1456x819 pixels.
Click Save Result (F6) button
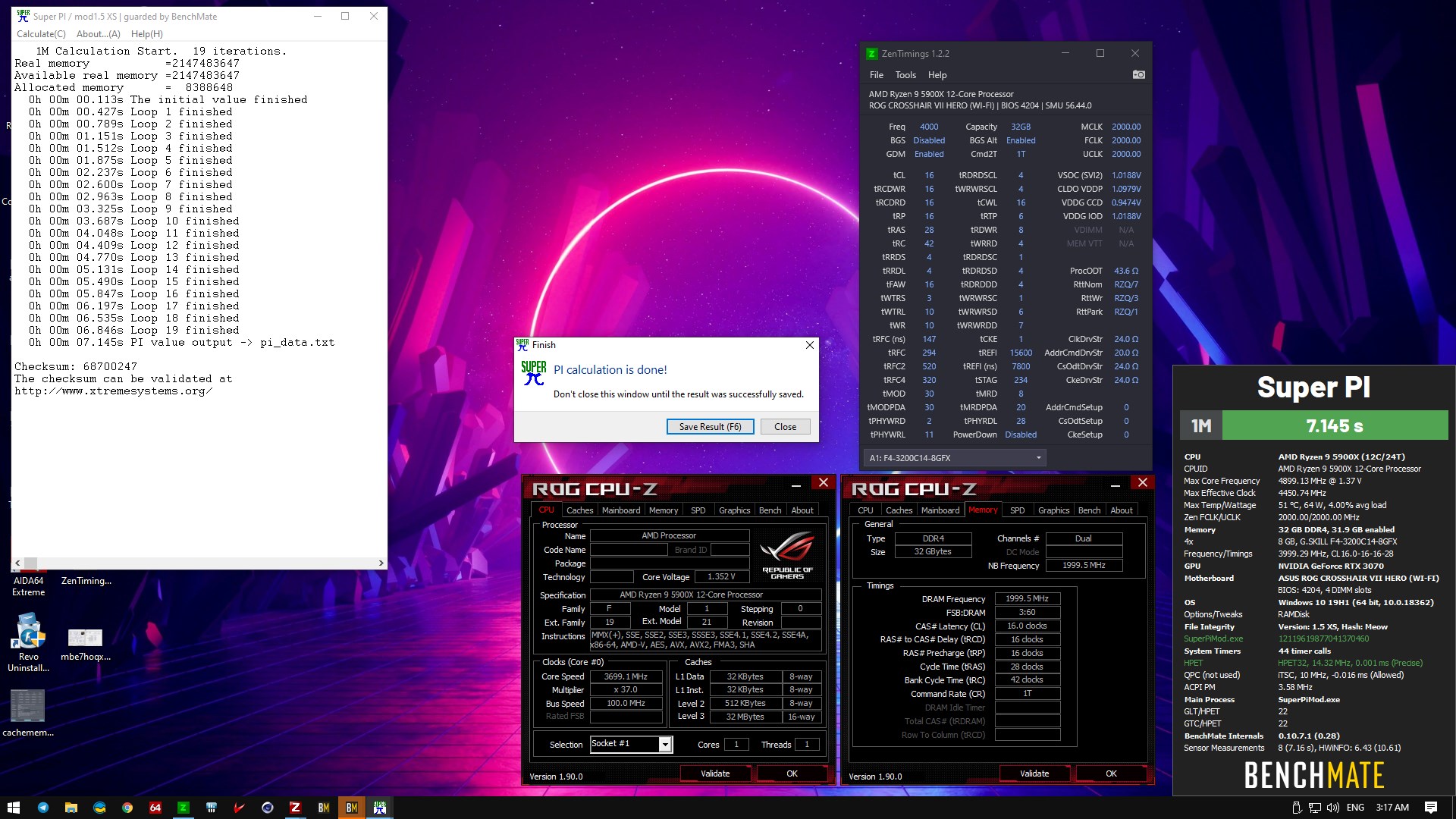711,427
